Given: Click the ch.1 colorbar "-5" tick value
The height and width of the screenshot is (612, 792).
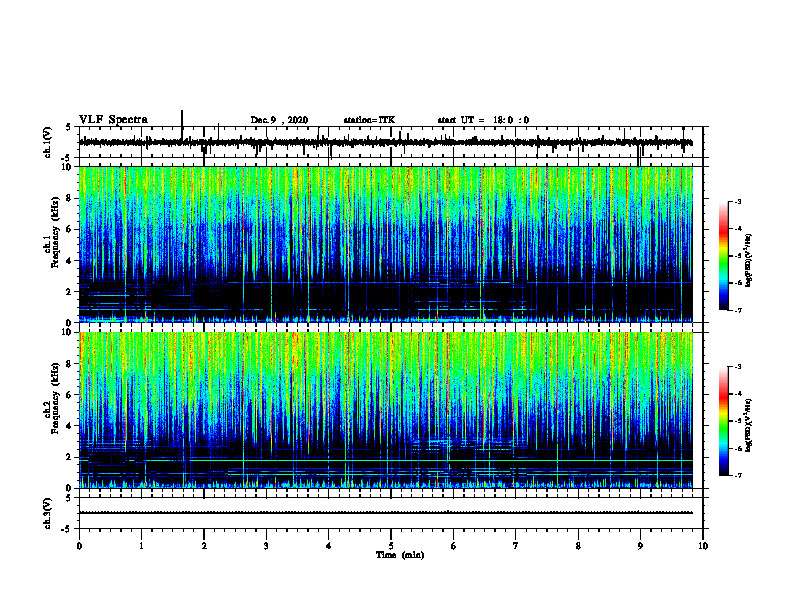Looking at the screenshot, I should click(738, 256).
